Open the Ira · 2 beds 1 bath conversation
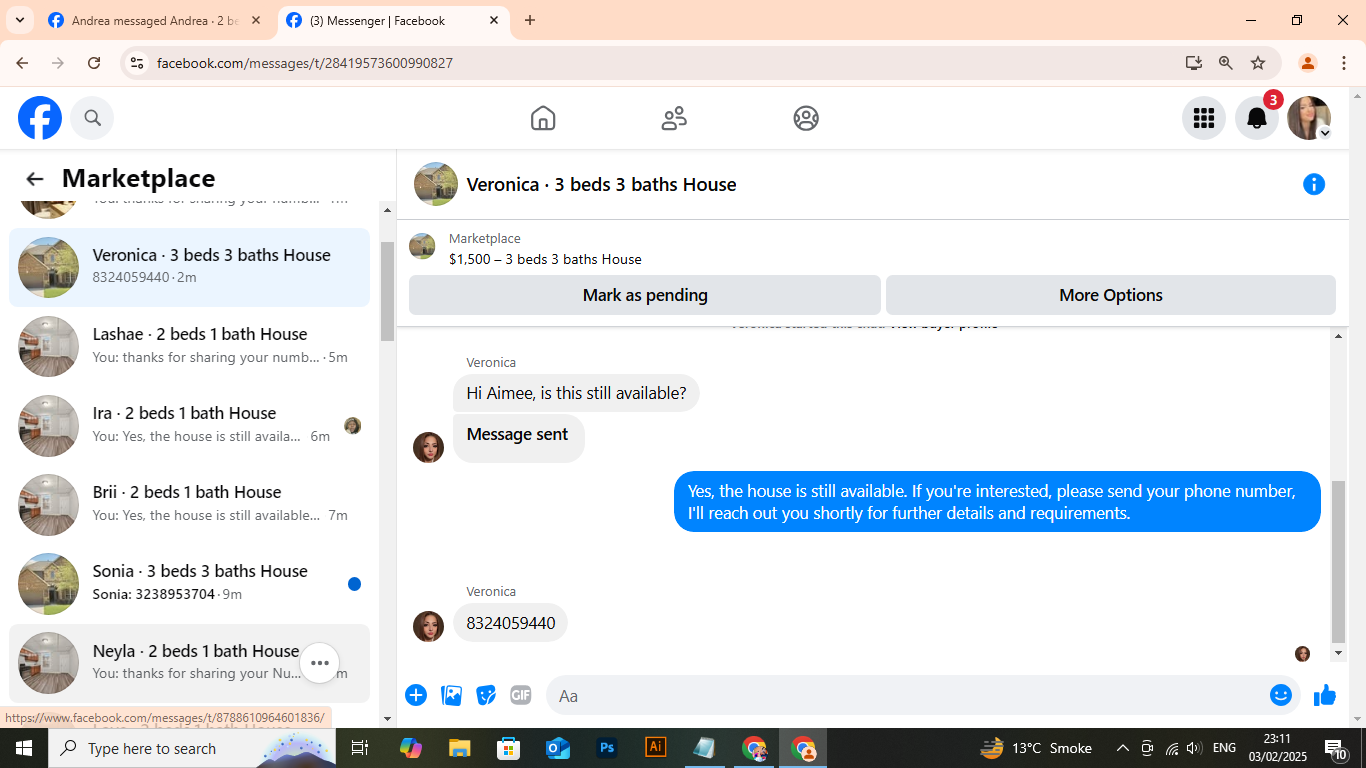 point(190,425)
